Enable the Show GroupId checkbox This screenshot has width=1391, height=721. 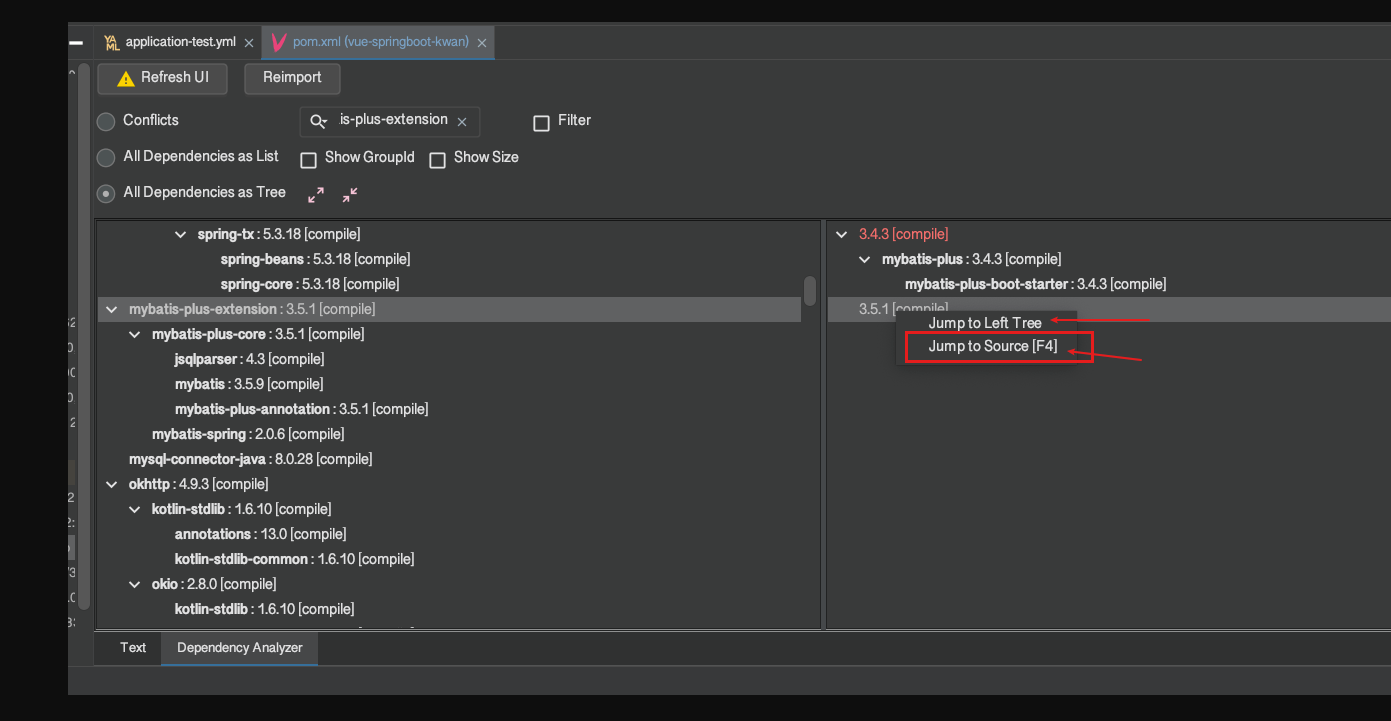(309, 160)
